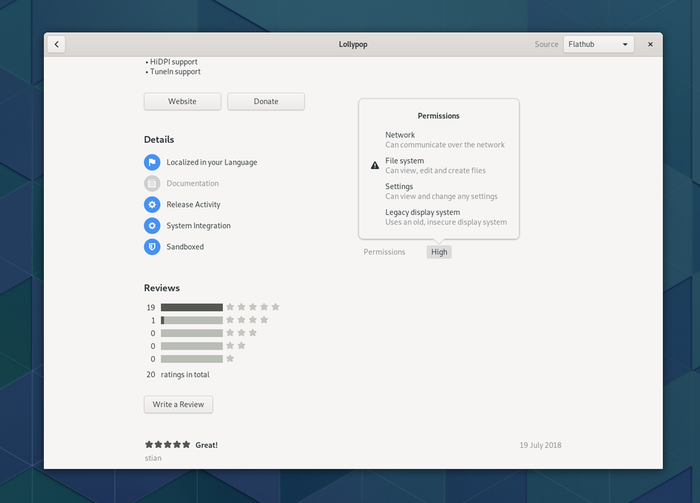Click the 'Localized in your Language' label

(x=212, y=162)
